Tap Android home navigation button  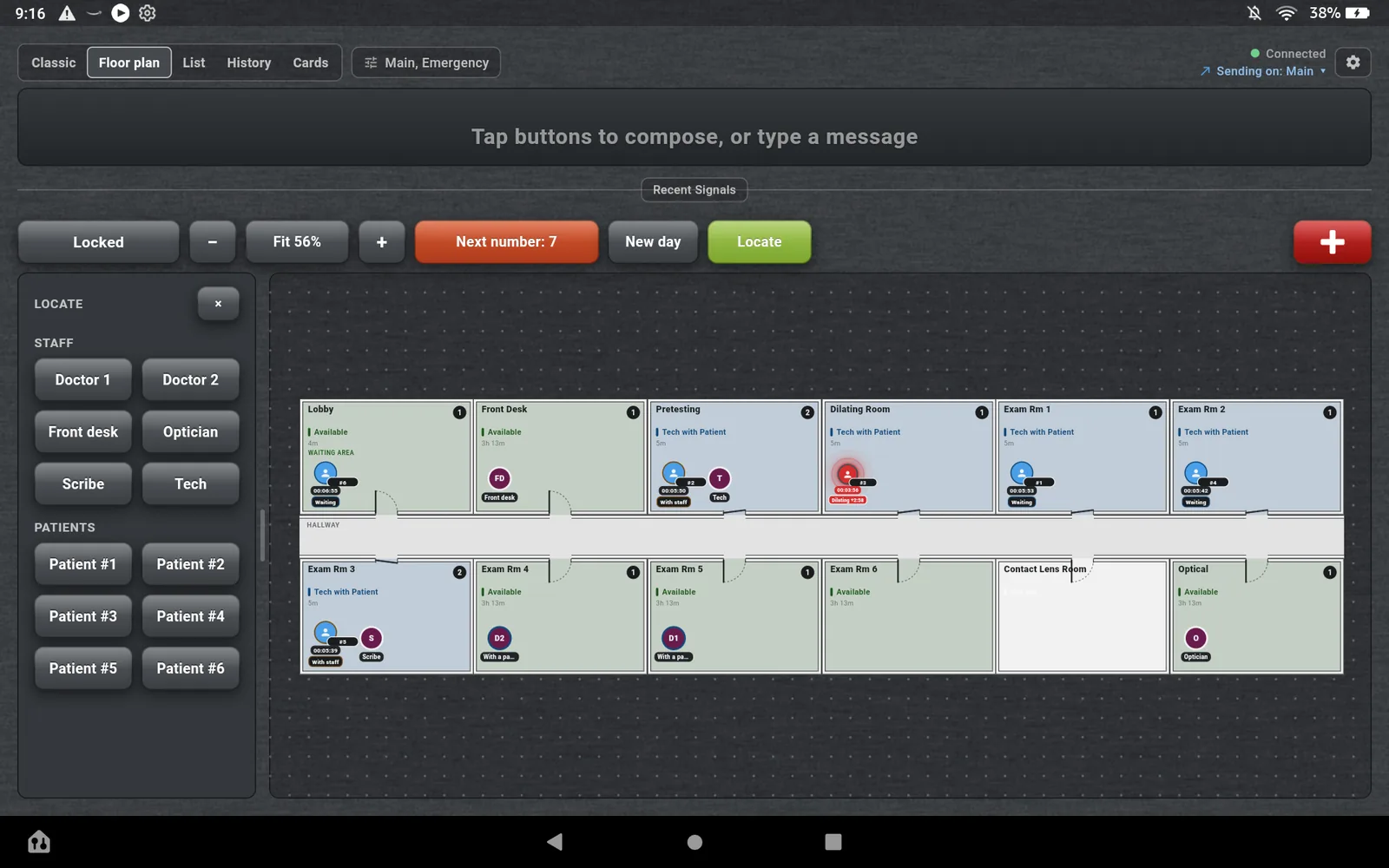click(694, 842)
